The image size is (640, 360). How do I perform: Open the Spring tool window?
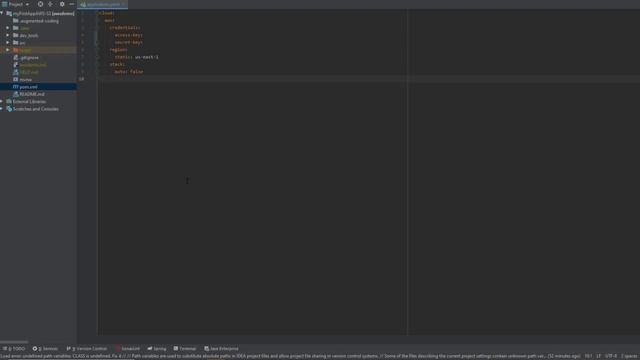point(157,349)
